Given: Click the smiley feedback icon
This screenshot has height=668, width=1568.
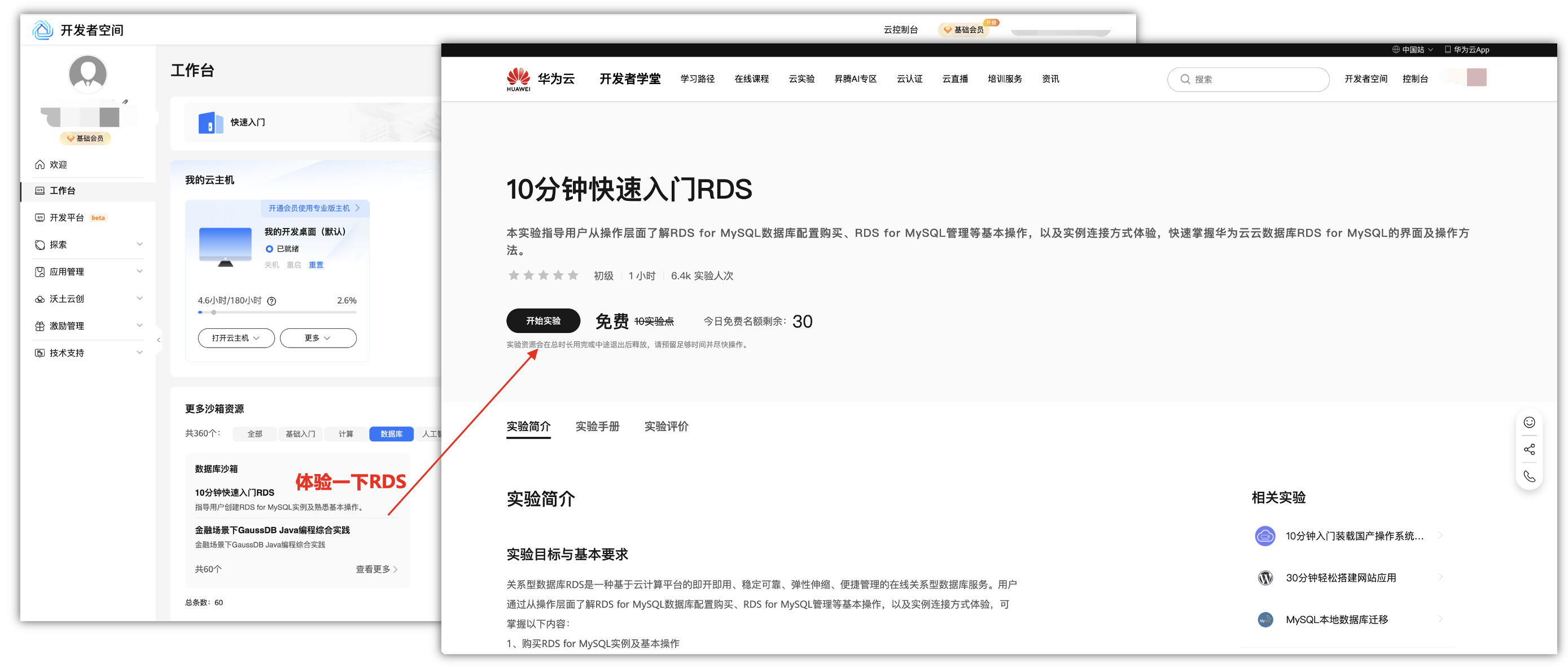Looking at the screenshot, I should pyautogui.click(x=1529, y=422).
